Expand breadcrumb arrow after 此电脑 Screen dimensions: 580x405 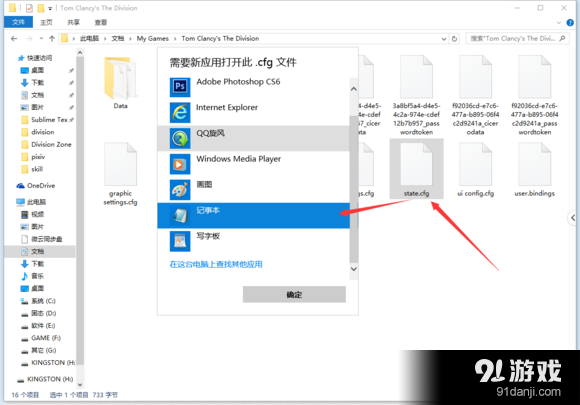[105, 38]
